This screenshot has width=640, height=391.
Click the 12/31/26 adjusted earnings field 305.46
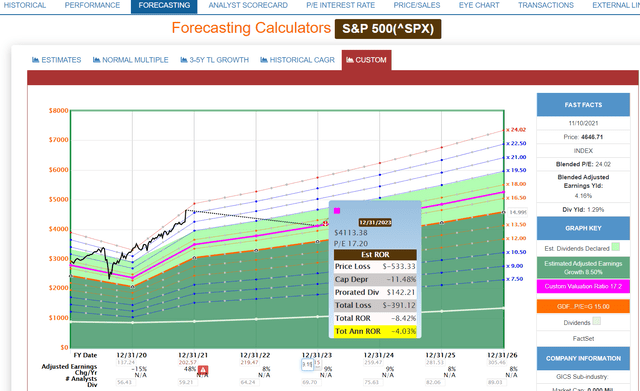click(497, 362)
